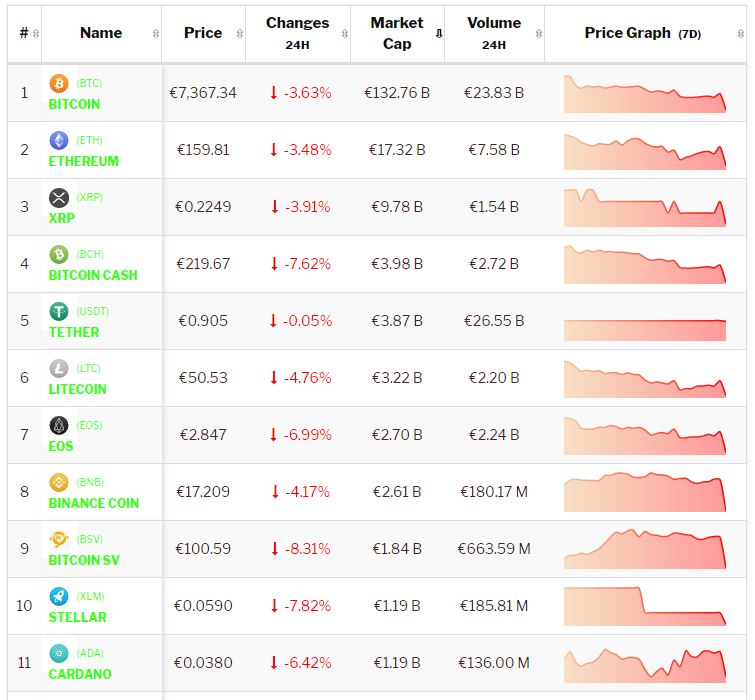Sort by Price column header
The image size is (755, 700).
(203, 33)
